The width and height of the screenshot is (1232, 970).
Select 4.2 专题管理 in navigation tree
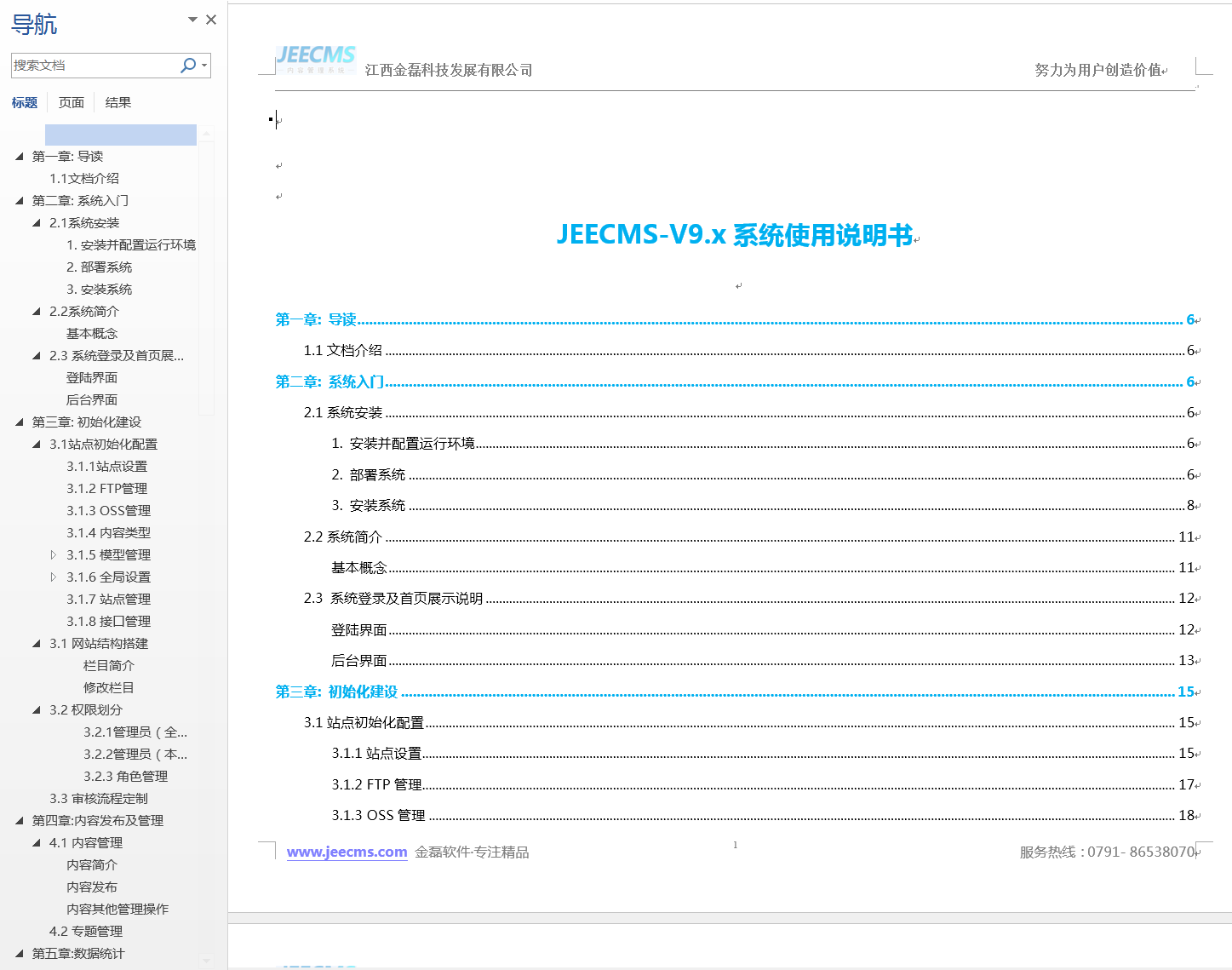point(86,932)
